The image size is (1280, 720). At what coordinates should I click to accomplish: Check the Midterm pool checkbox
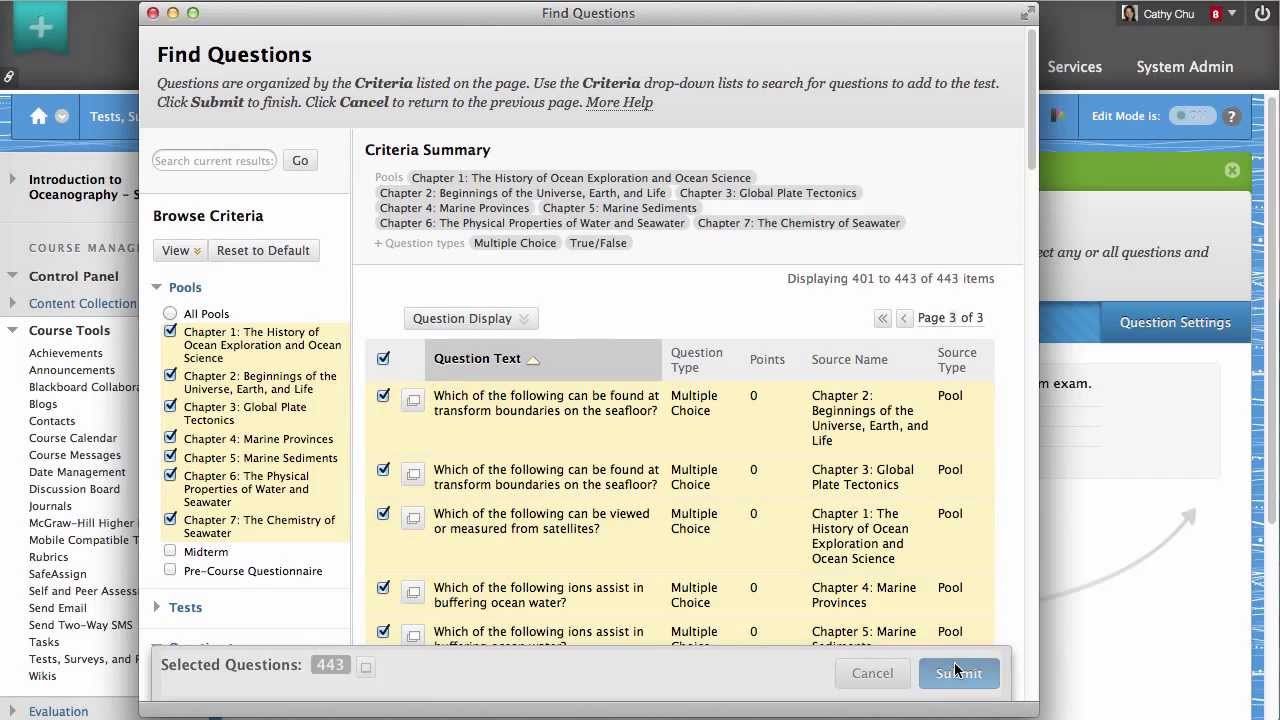pyautogui.click(x=170, y=551)
